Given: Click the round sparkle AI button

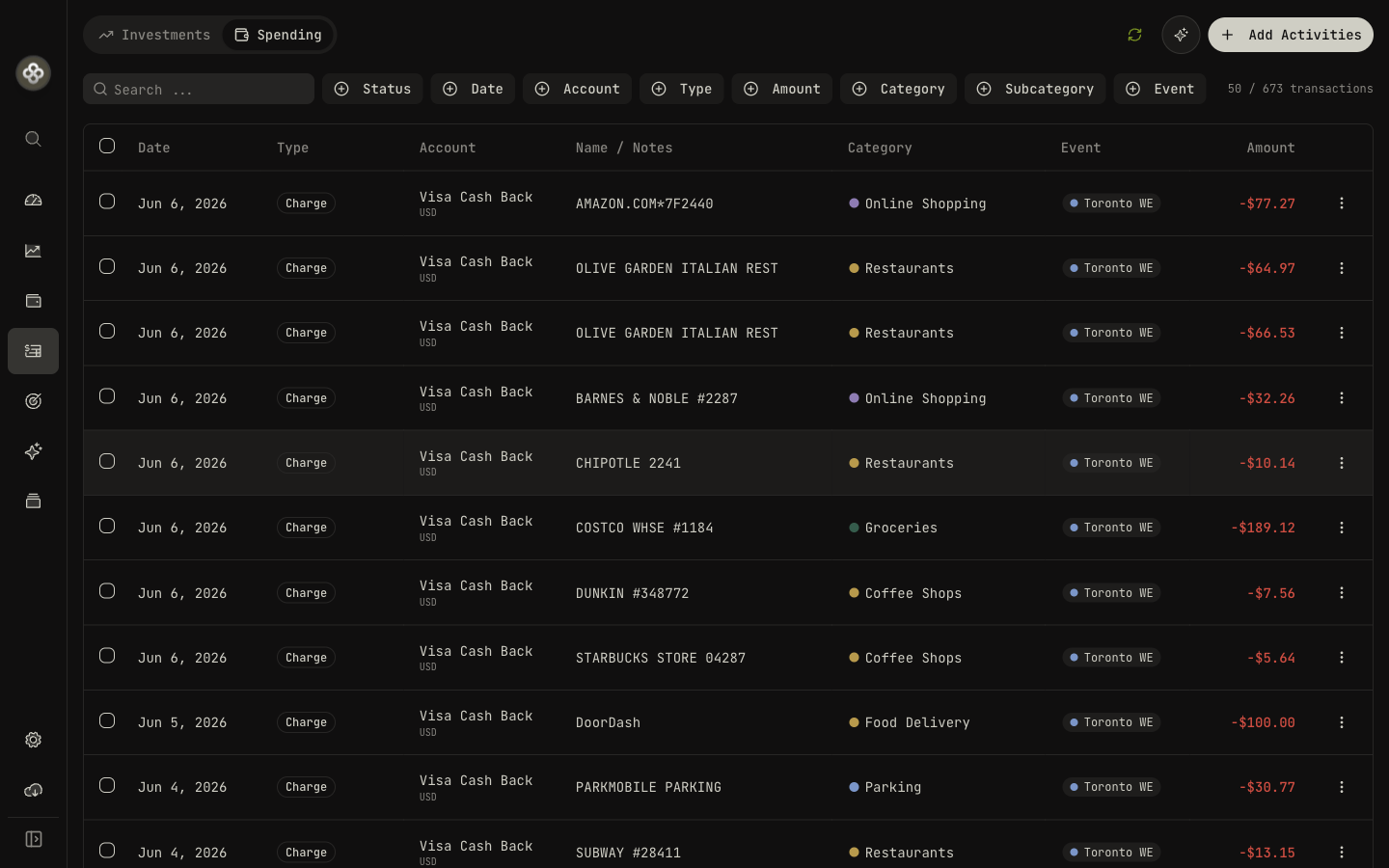Looking at the screenshot, I should point(1181,35).
